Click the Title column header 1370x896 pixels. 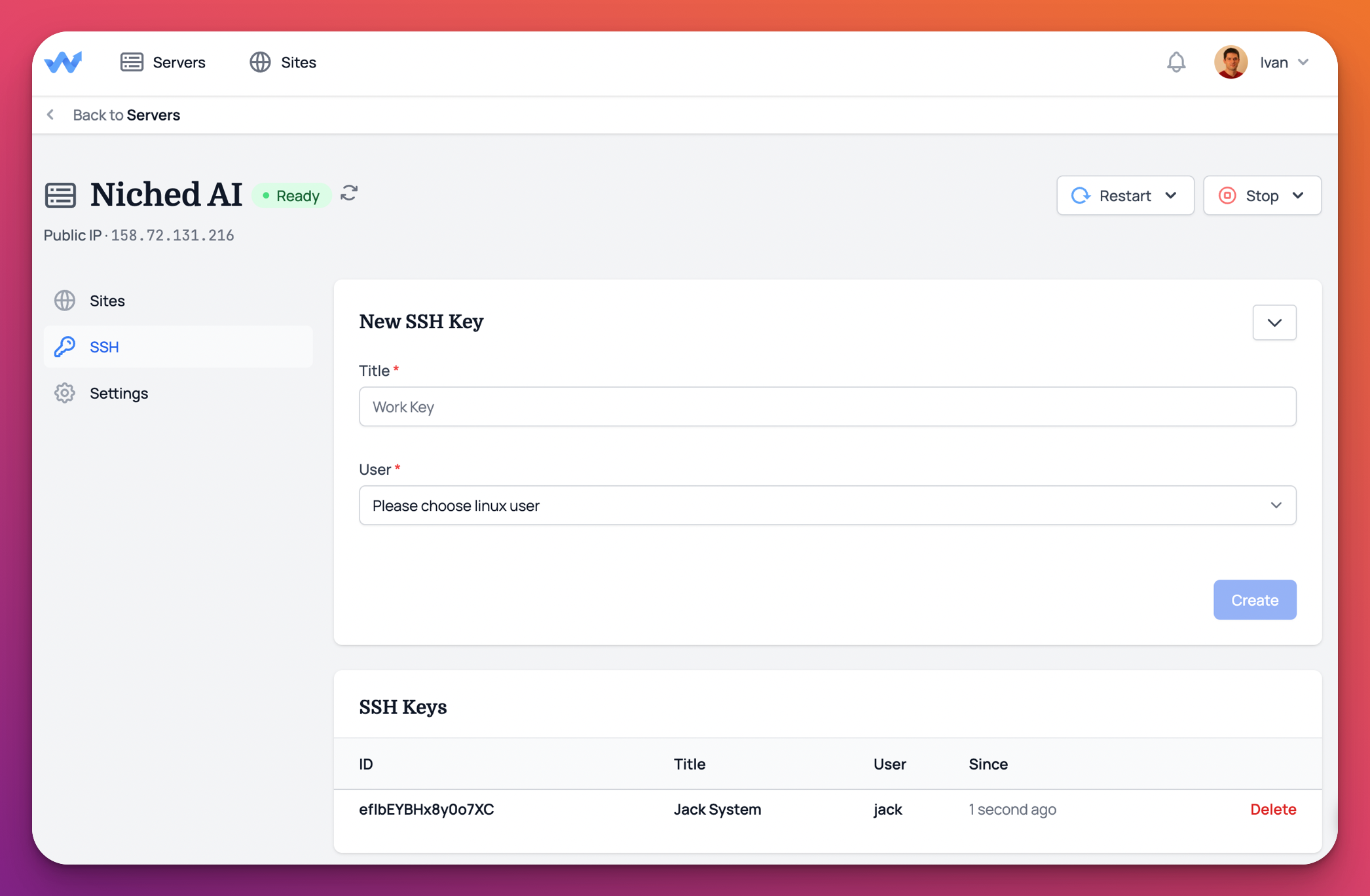pyautogui.click(x=690, y=764)
